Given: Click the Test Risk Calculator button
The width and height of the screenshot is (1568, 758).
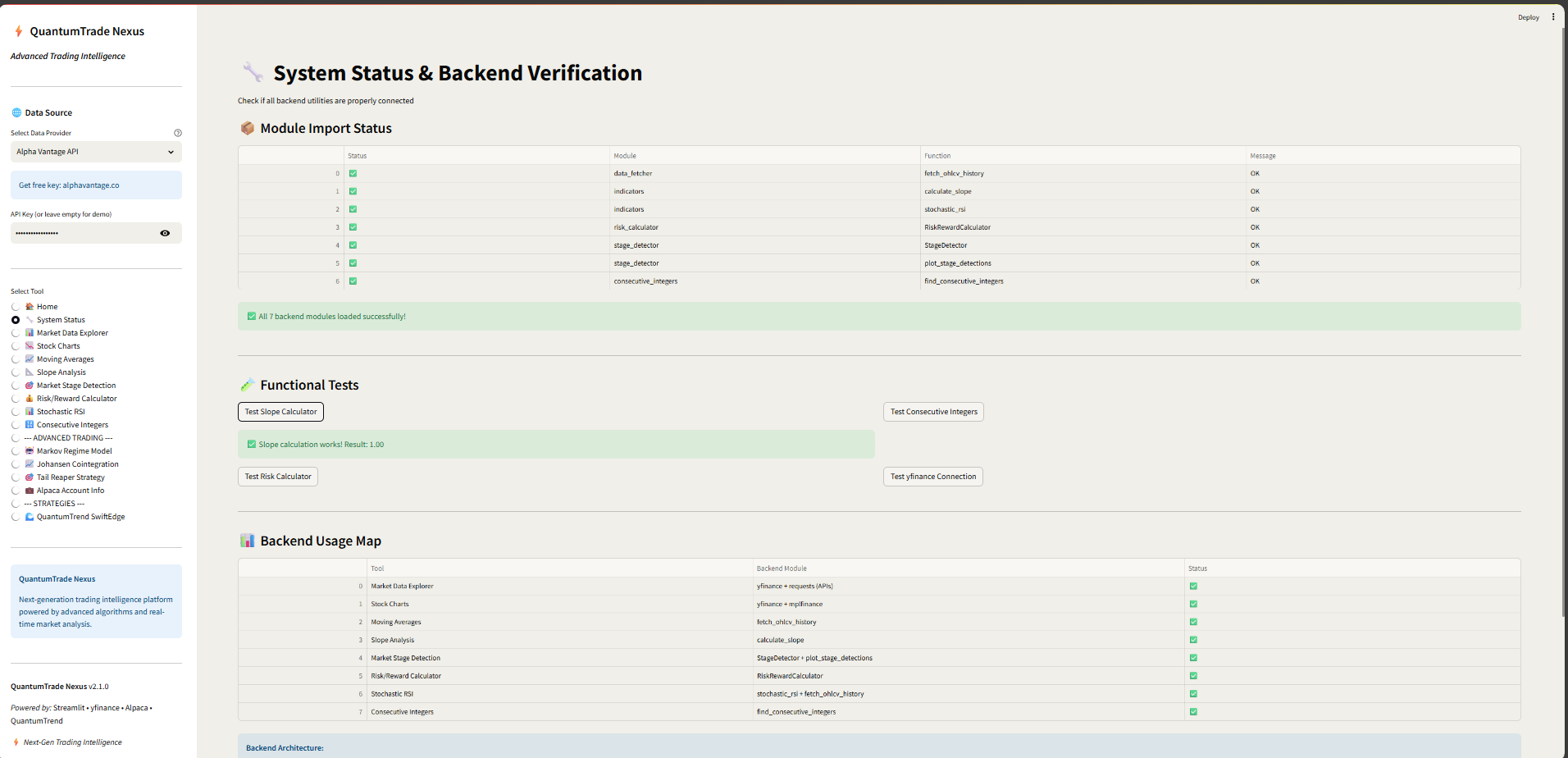Looking at the screenshot, I should pos(278,477).
